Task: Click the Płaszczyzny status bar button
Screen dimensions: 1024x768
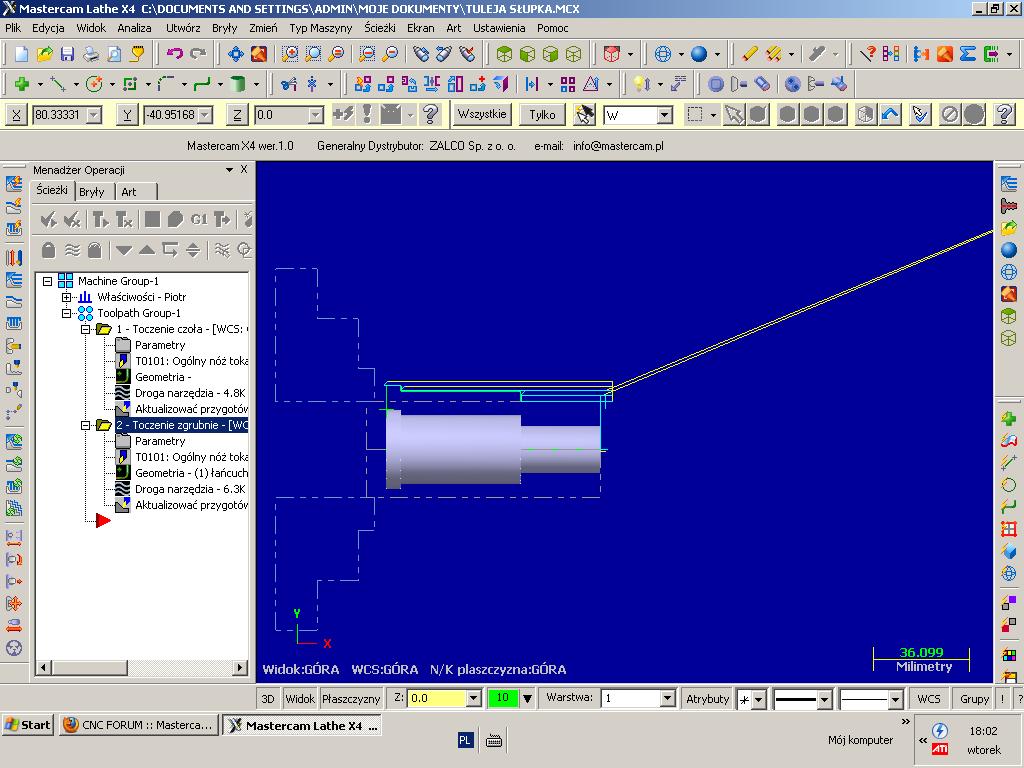Action: coord(351,698)
